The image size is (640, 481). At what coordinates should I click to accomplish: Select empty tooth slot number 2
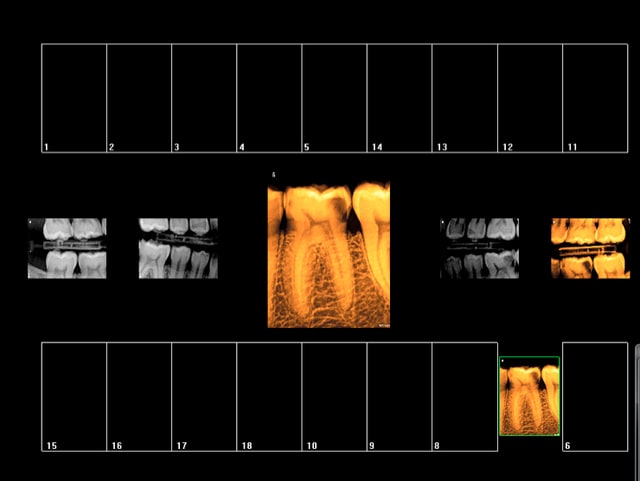pyautogui.click(x=139, y=98)
